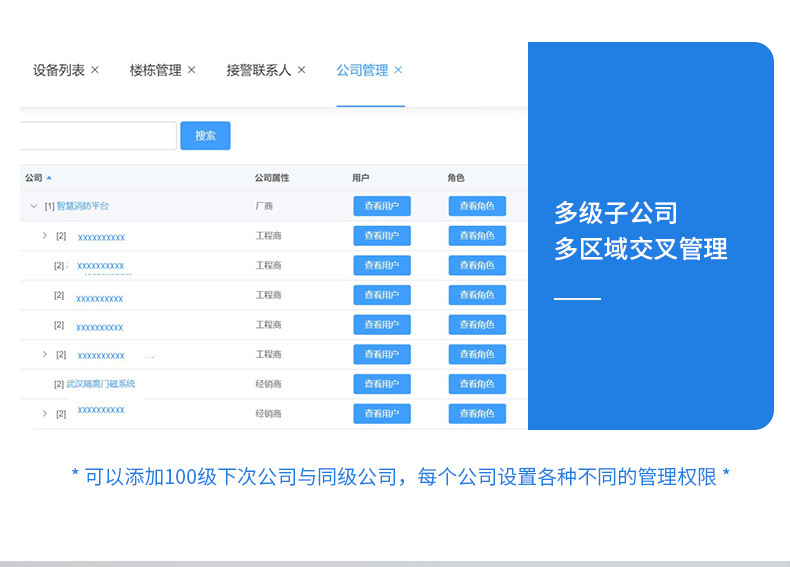Expand the last 经销商 row in table

pos(44,413)
